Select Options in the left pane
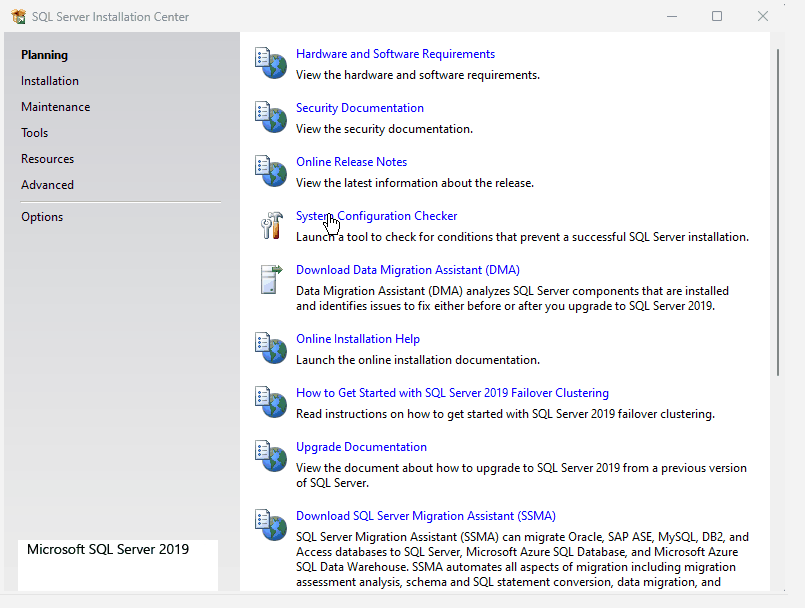This screenshot has width=805, height=608. [42, 217]
